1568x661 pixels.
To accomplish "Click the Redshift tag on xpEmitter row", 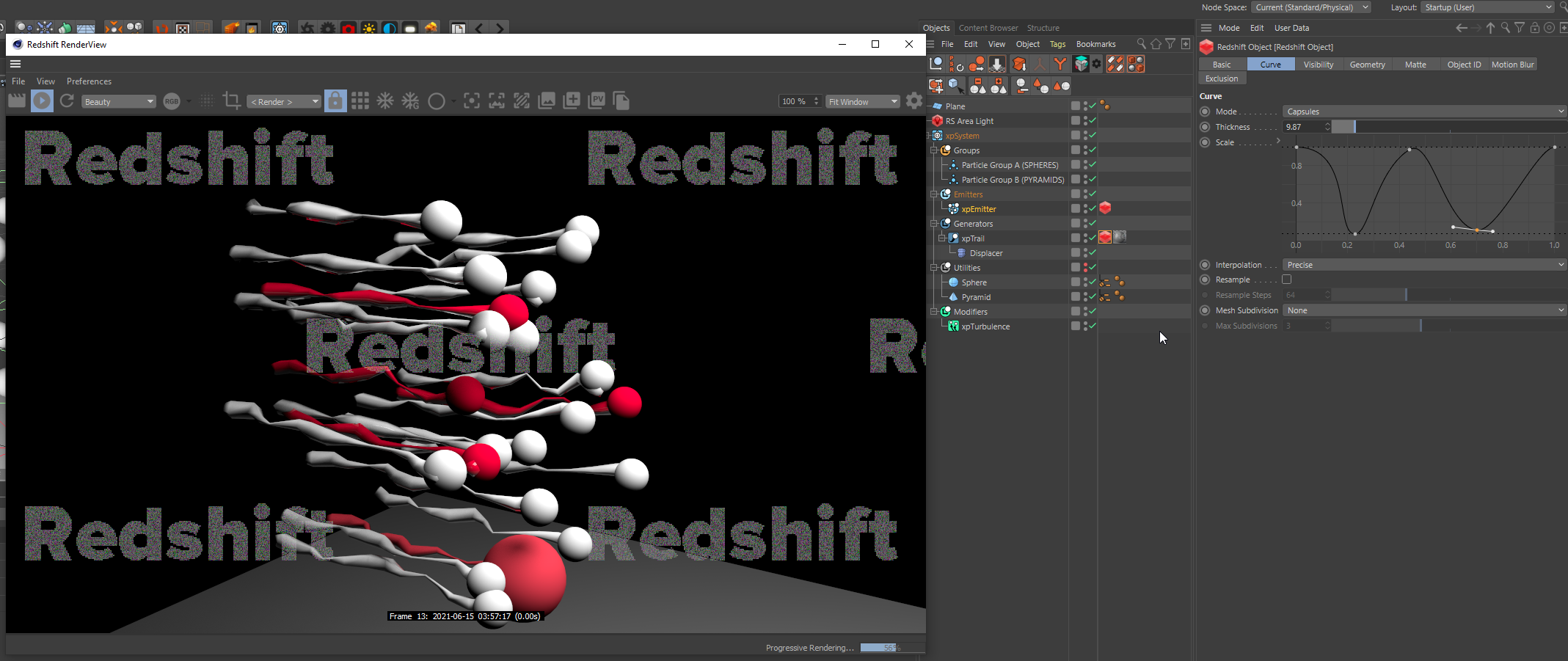I will point(1105,208).
